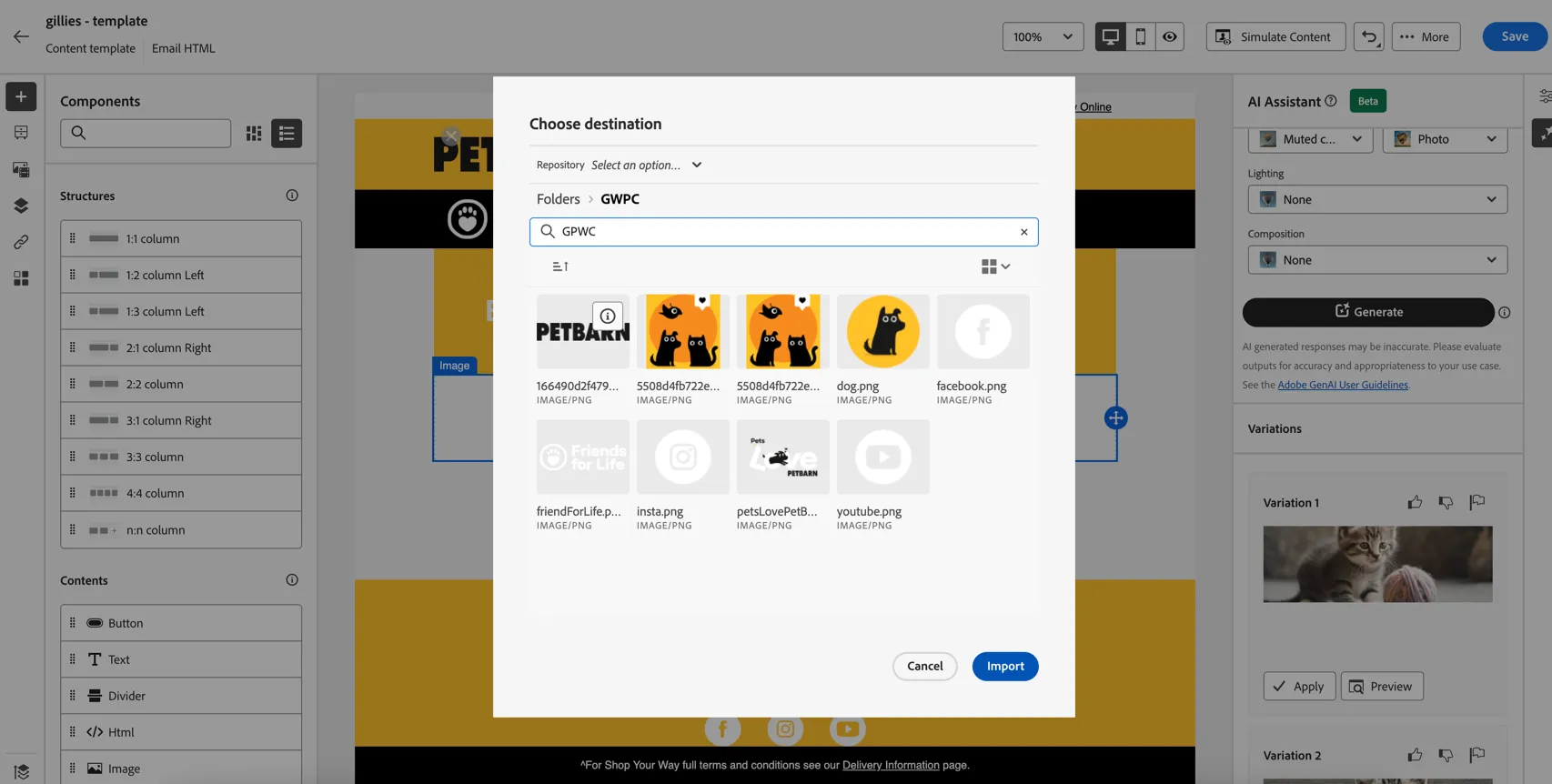Click the undo arrow icon
The height and width of the screenshot is (784, 1552).
pos(1369,36)
